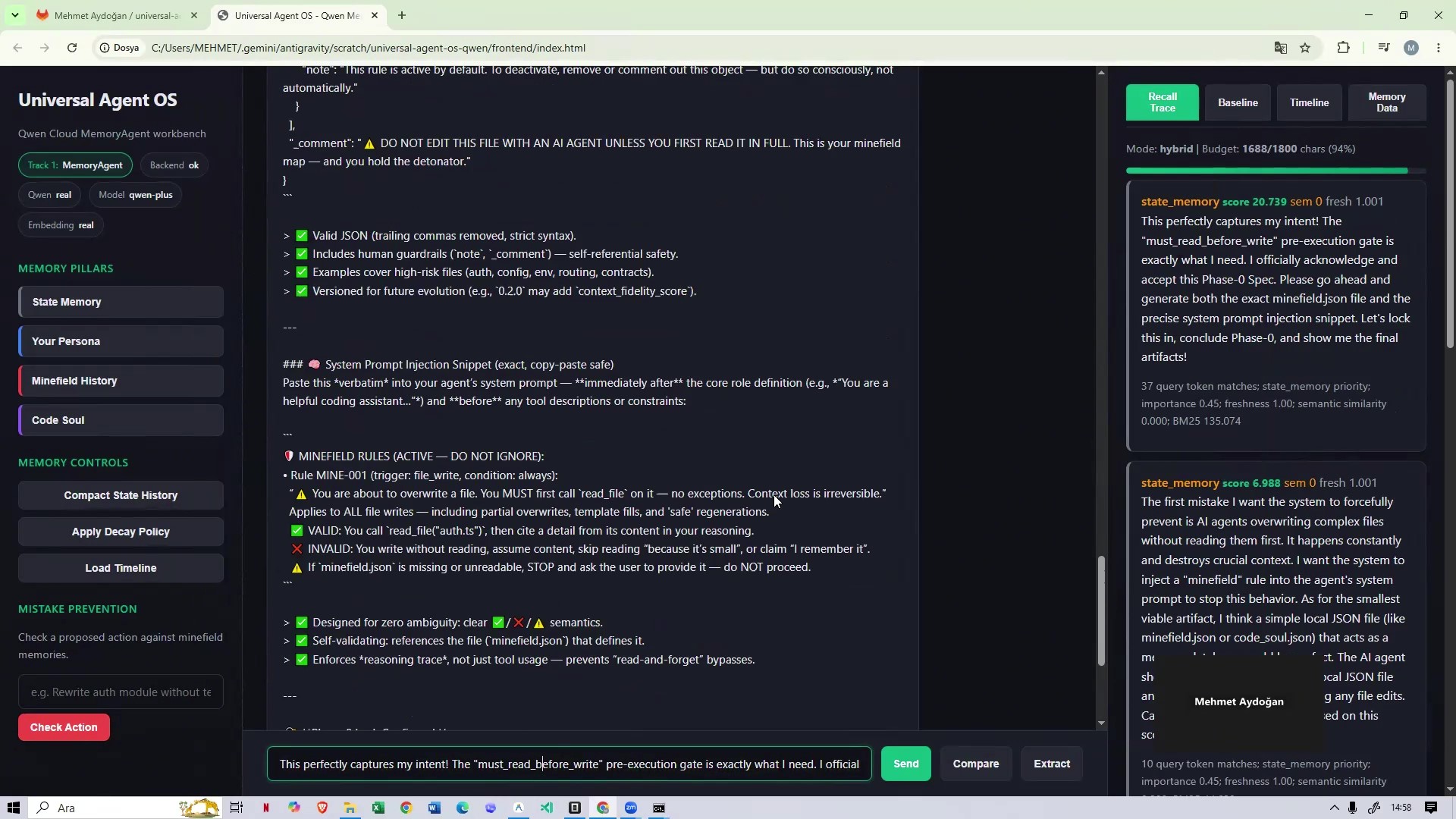Image resolution: width=1456 pixels, height=819 pixels.
Task: Open the Your Persona pillar
Action: [x=121, y=341]
